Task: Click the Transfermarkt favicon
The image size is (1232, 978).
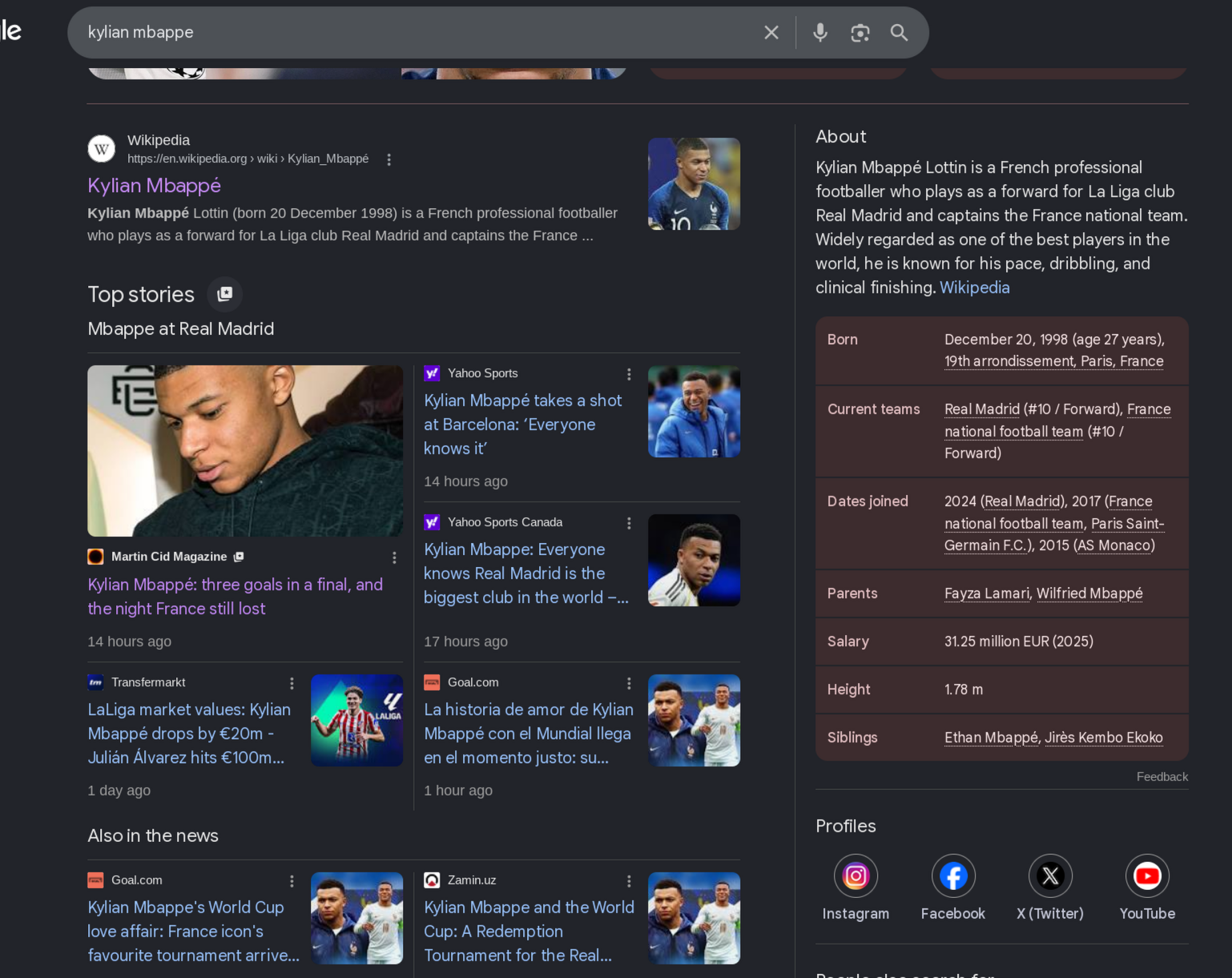Action: point(95,682)
